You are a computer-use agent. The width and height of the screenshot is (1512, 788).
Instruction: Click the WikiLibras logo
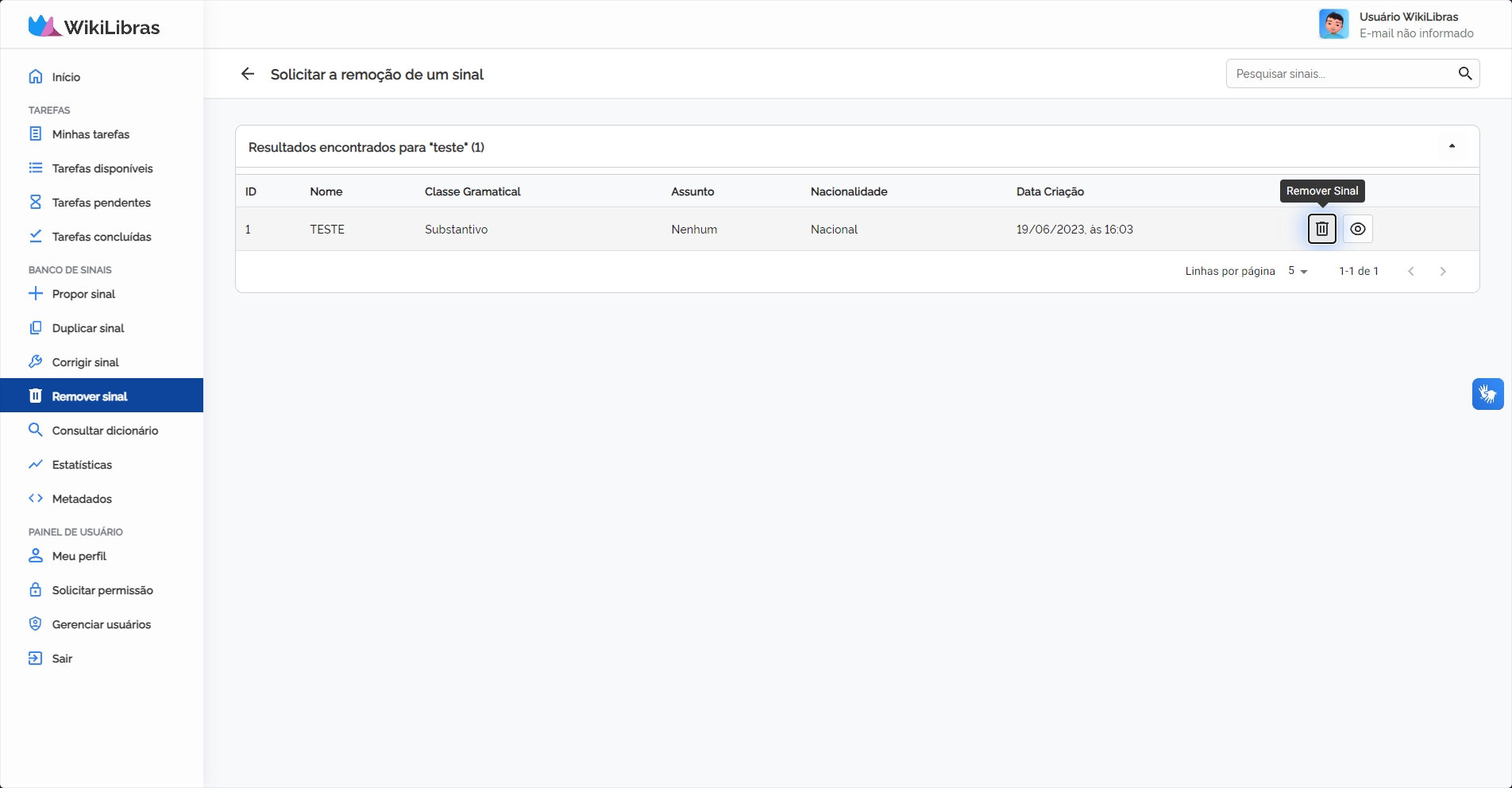pyautogui.click(x=94, y=26)
